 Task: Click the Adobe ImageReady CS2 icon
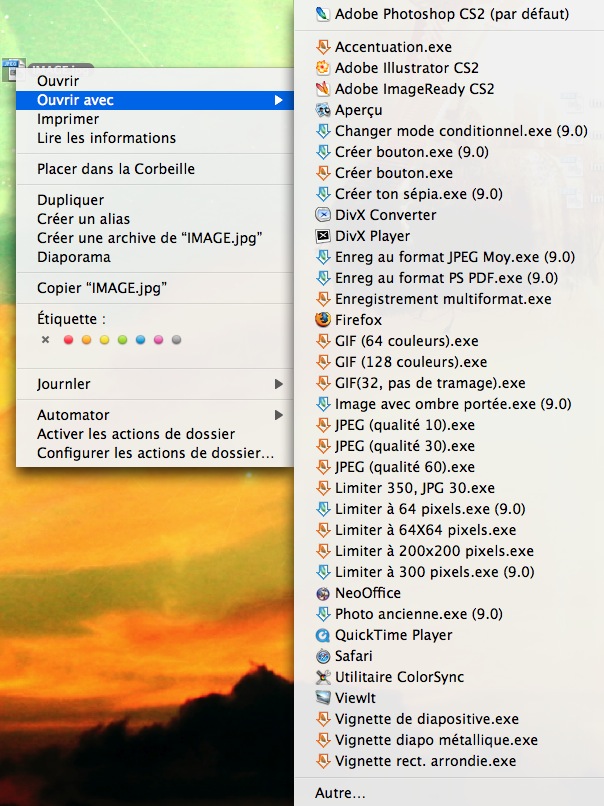click(x=322, y=89)
